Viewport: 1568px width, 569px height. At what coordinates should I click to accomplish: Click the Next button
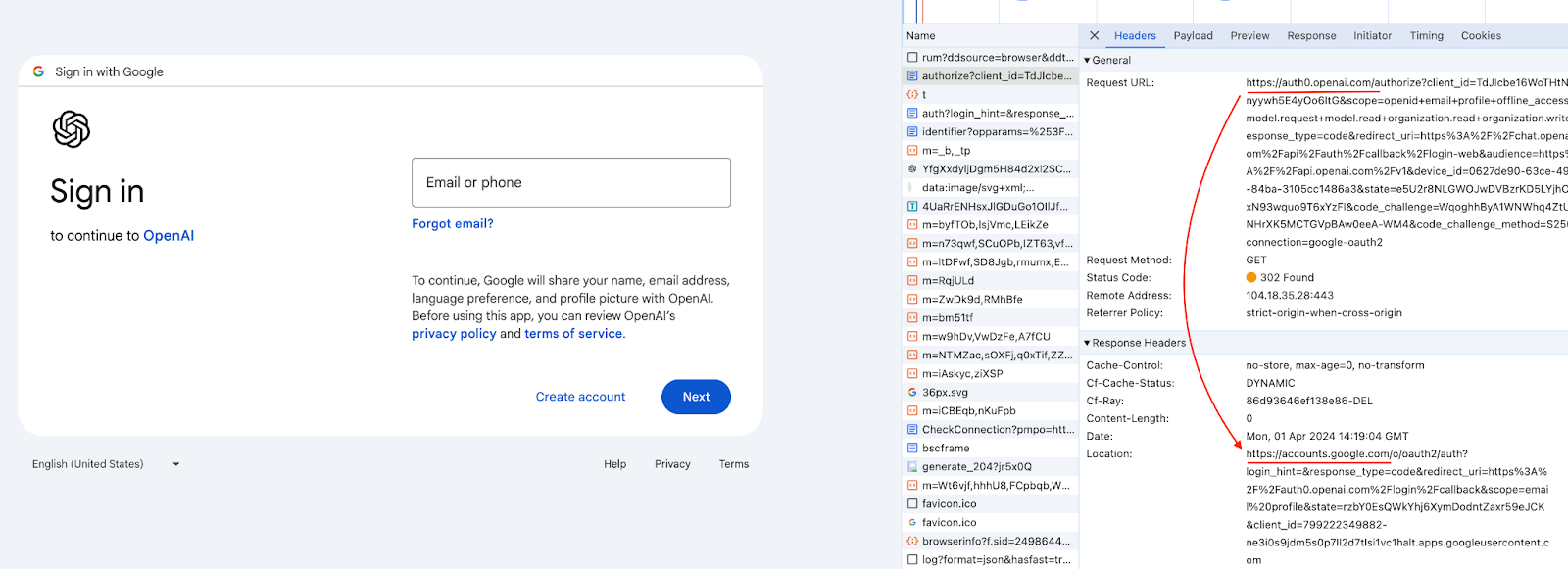click(x=696, y=397)
